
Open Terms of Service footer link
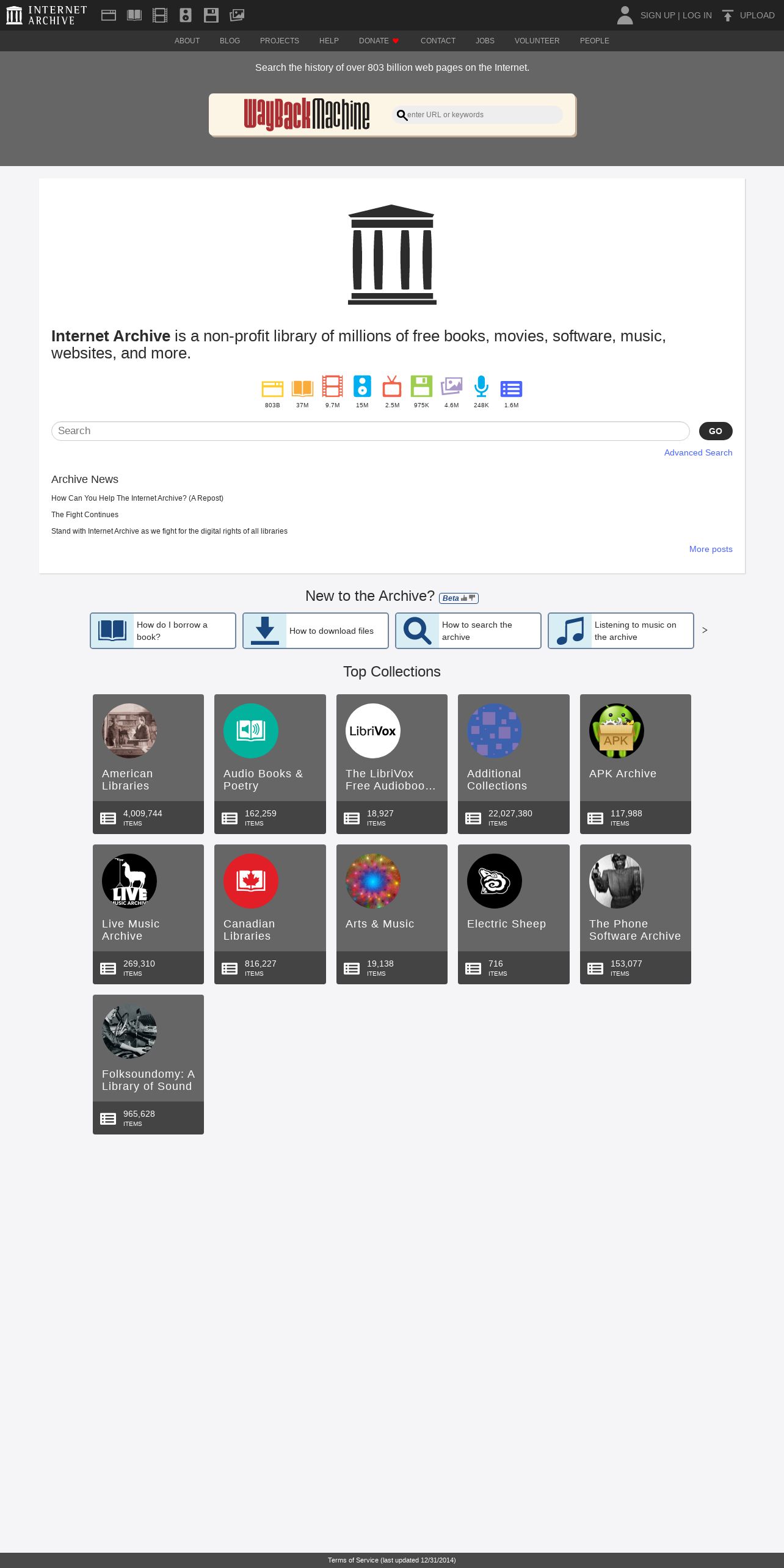[391, 1560]
